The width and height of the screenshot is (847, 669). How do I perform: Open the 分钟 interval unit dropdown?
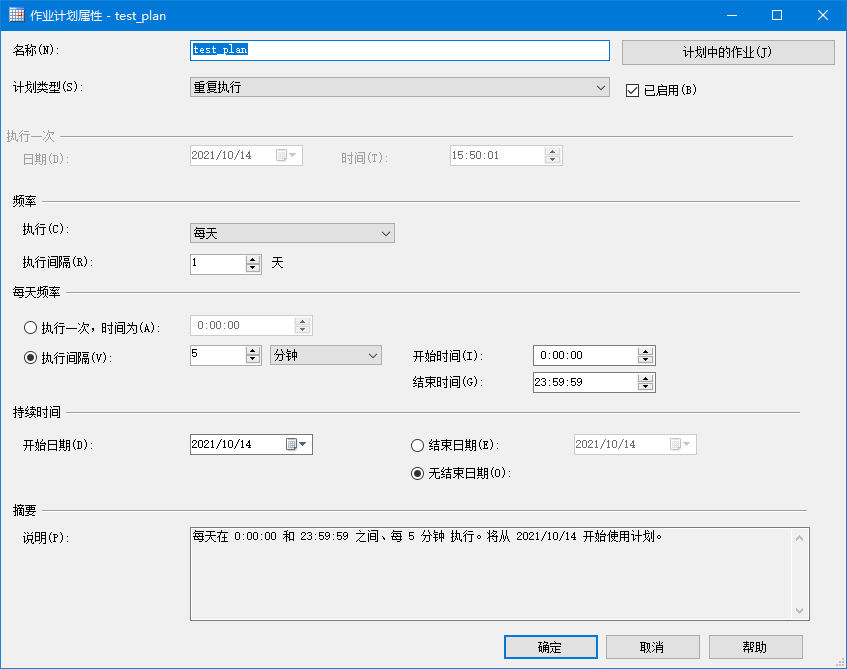[x=372, y=355]
